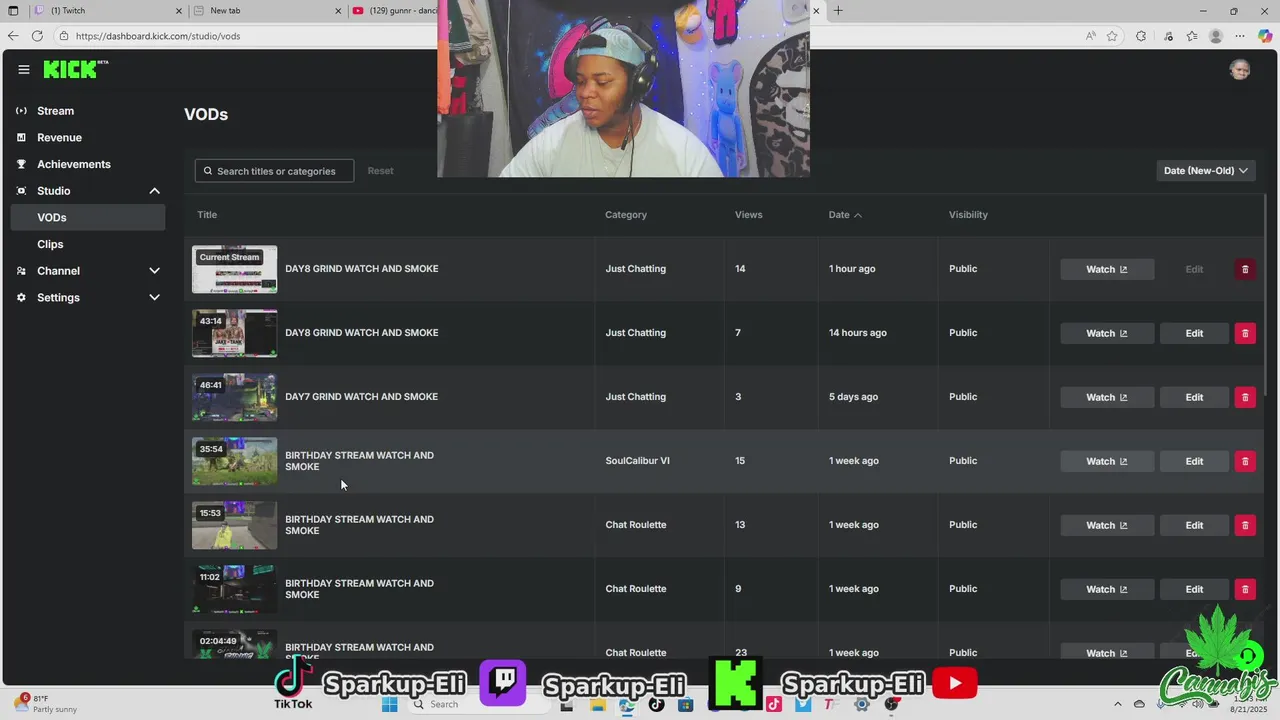1280x720 pixels.
Task: Click the Views column header
Action: coord(748,215)
